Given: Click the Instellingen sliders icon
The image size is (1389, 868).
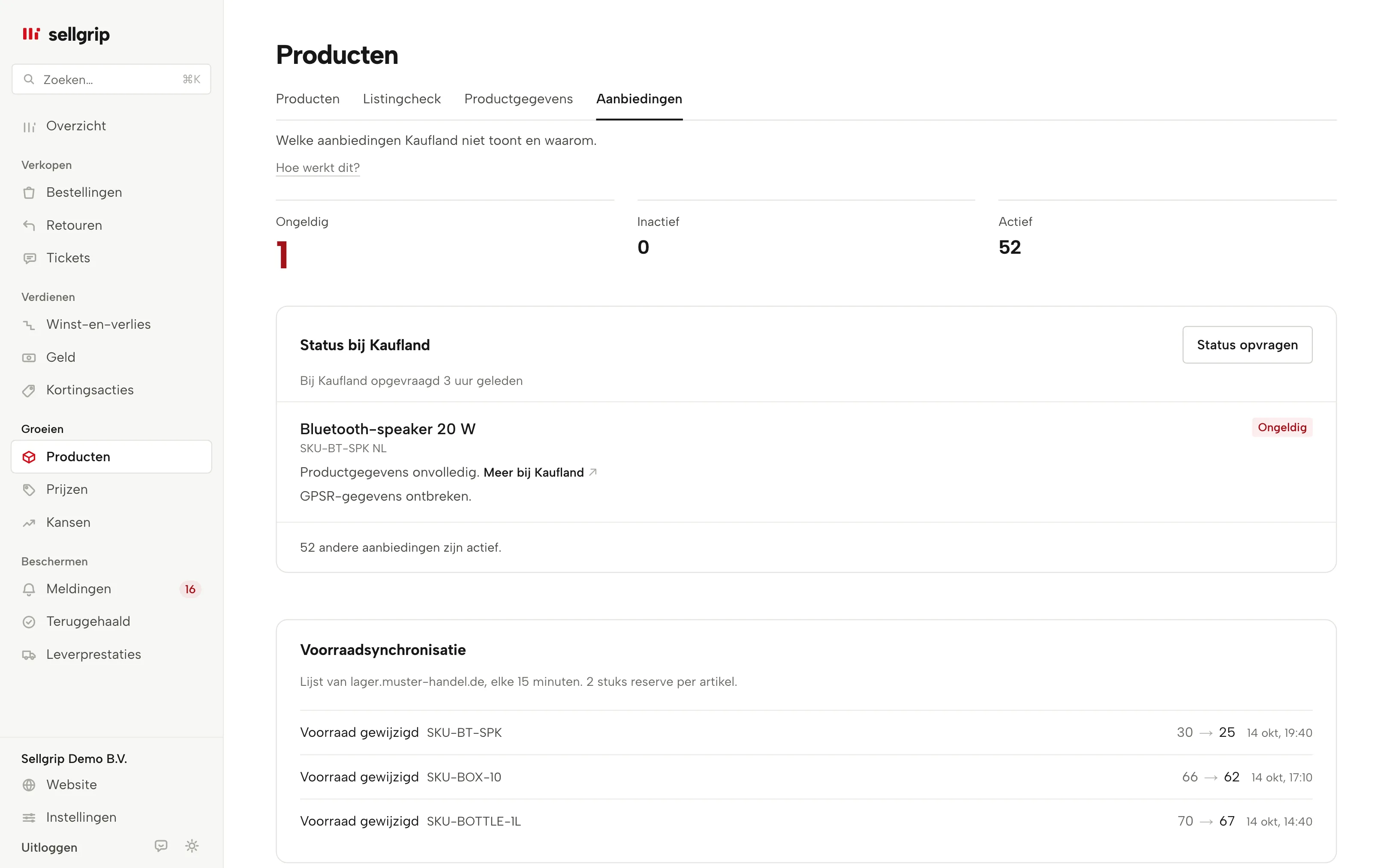Looking at the screenshot, I should 29,817.
